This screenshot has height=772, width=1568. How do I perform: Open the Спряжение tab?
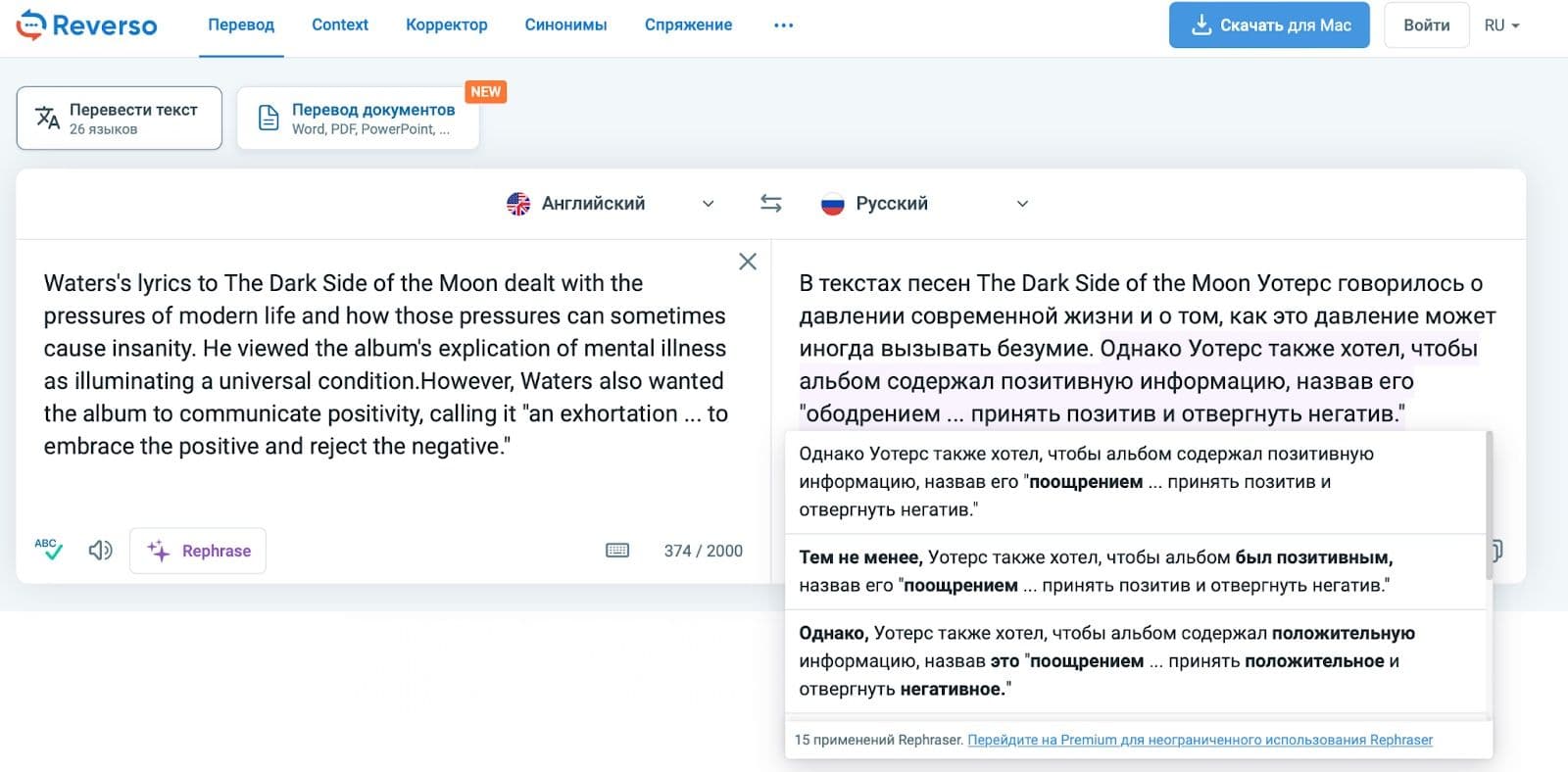point(688,25)
